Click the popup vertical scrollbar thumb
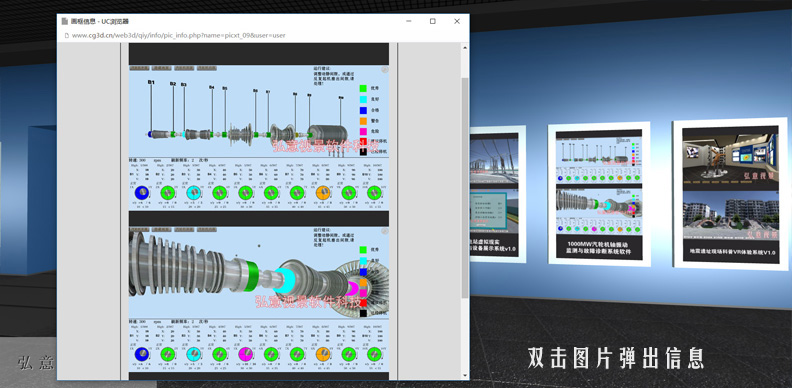This screenshot has width=792, height=388. [x=465, y=187]
